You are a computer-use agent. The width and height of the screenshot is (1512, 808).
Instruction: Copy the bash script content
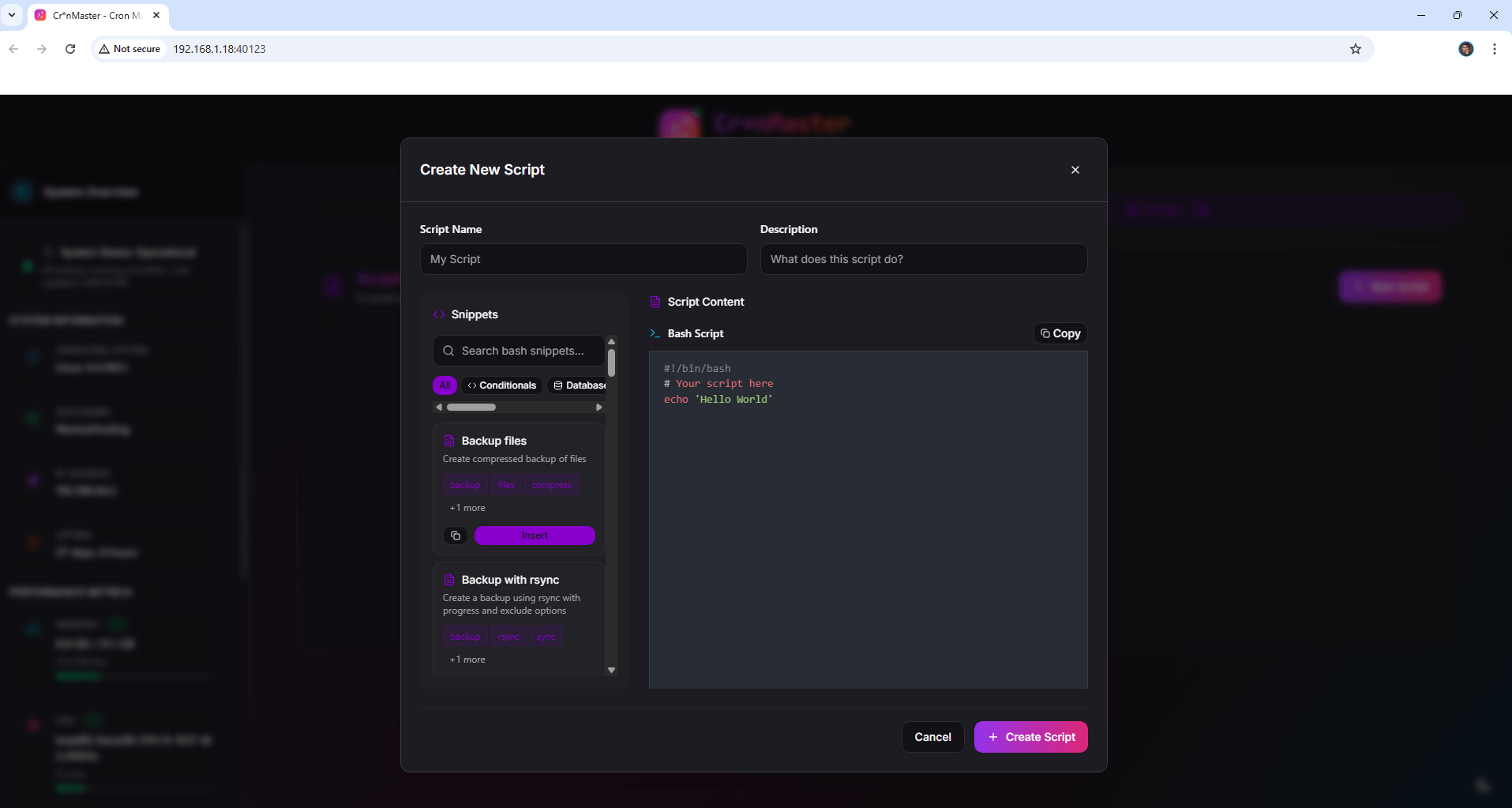pos(1060,333)
